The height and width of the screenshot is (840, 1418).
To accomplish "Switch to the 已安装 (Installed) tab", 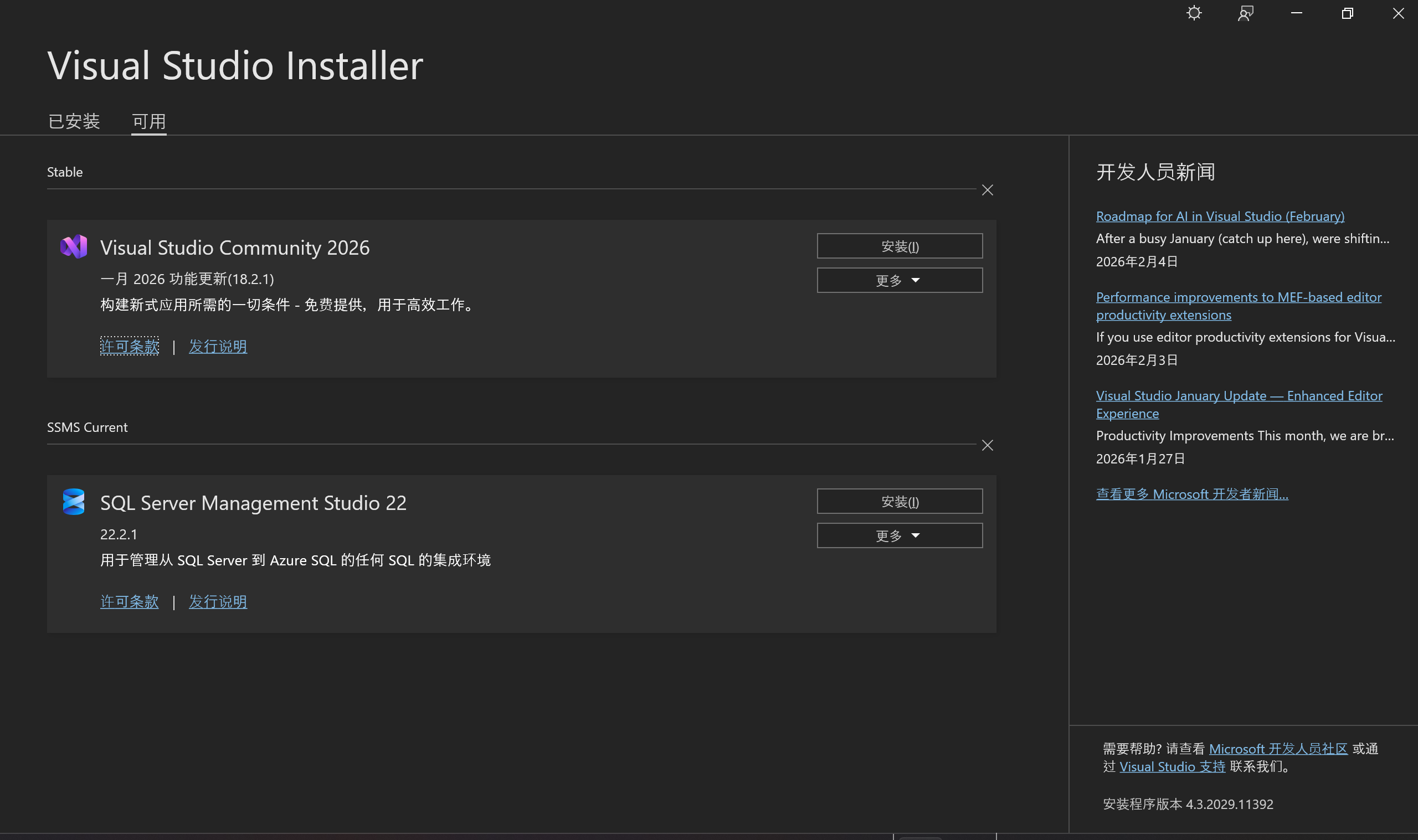I will (74, 121).
